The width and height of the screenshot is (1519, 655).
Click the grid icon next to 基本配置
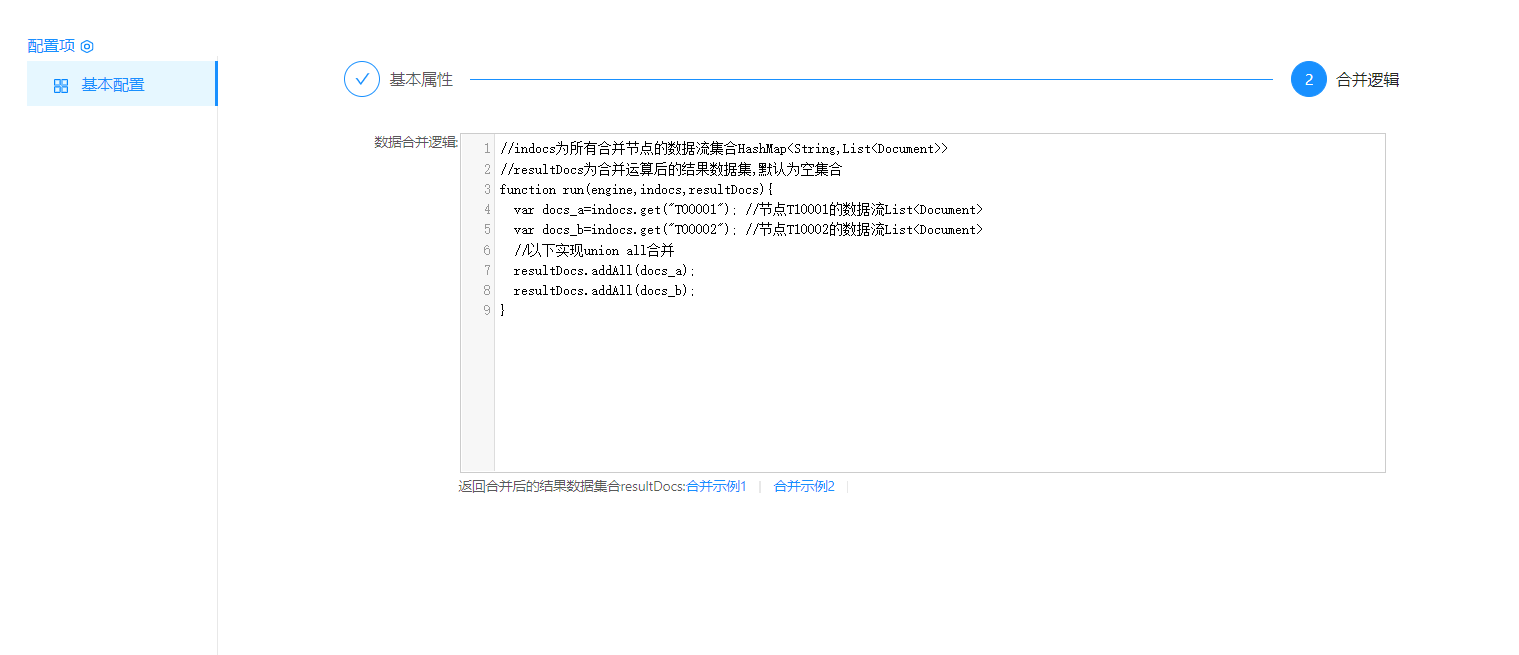click(x=61, y=86)
